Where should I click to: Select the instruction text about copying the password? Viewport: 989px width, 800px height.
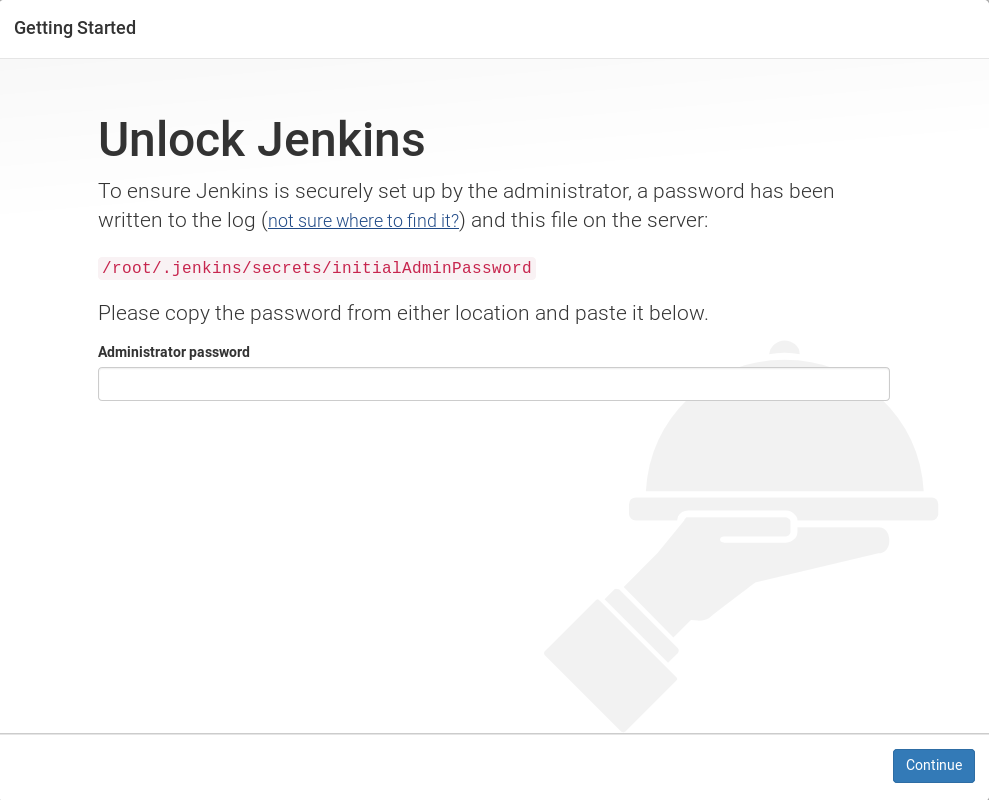tap(402, 313)
